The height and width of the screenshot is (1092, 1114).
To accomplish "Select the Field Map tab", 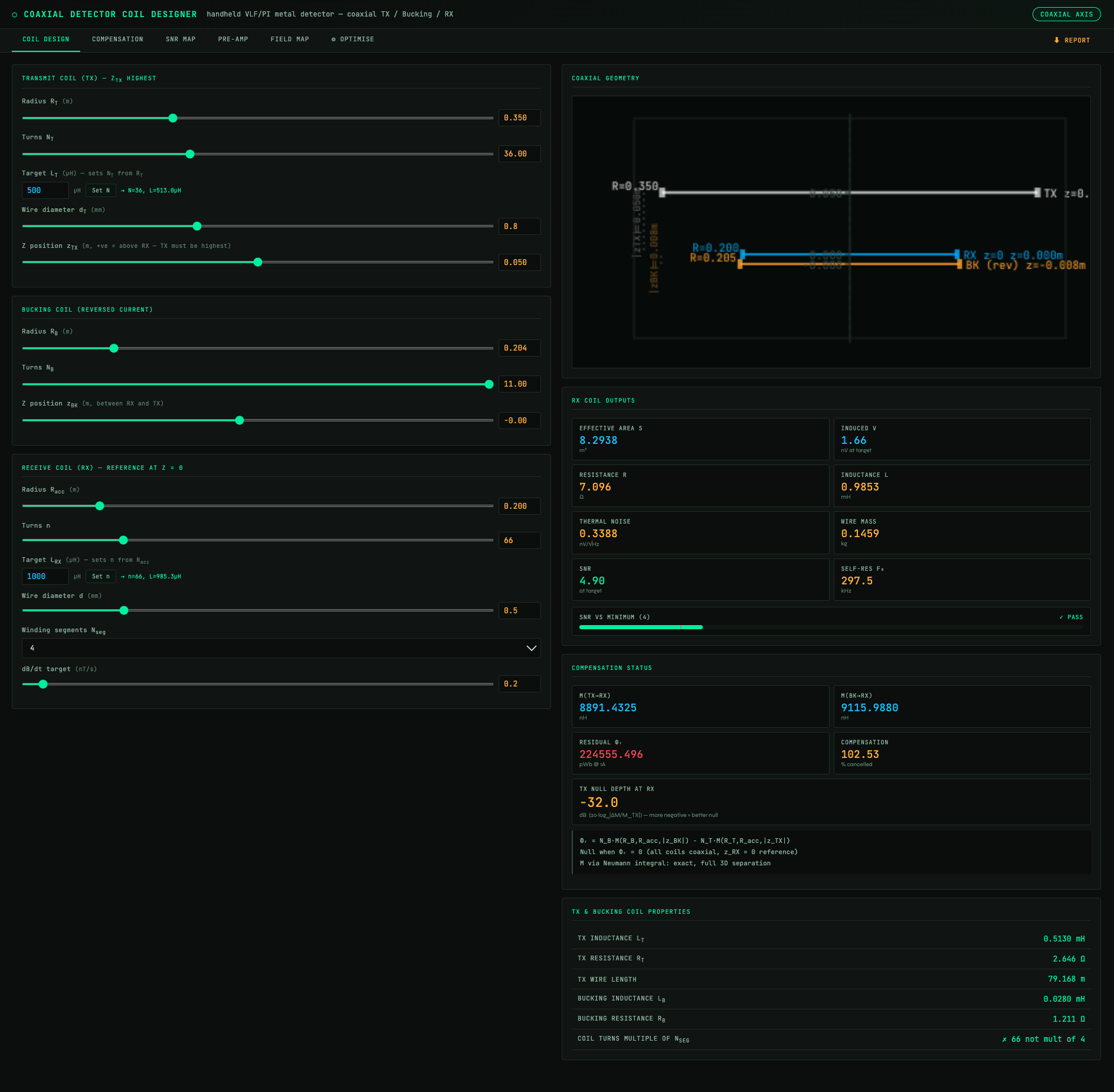I will [x=290, y=40].
